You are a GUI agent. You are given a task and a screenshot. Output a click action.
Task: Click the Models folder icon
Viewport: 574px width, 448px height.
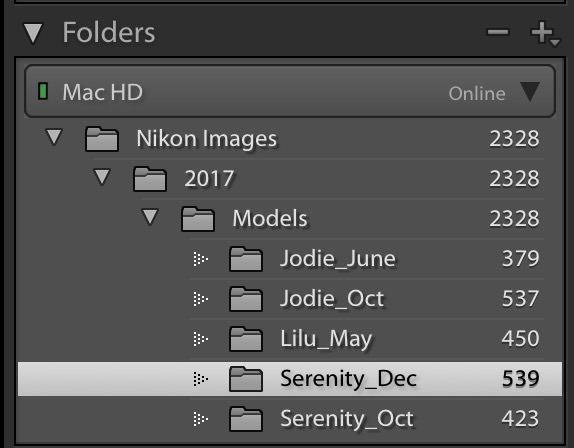(x=198, y=219)
